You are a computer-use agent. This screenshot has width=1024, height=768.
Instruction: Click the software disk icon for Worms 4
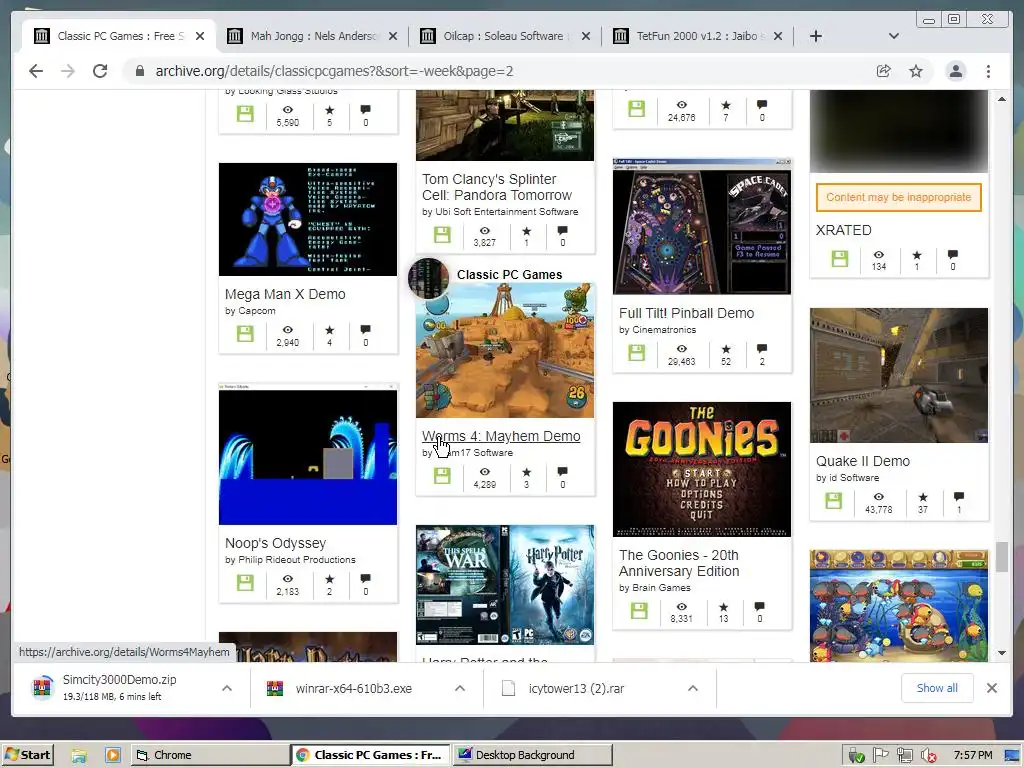click(442, 475)
